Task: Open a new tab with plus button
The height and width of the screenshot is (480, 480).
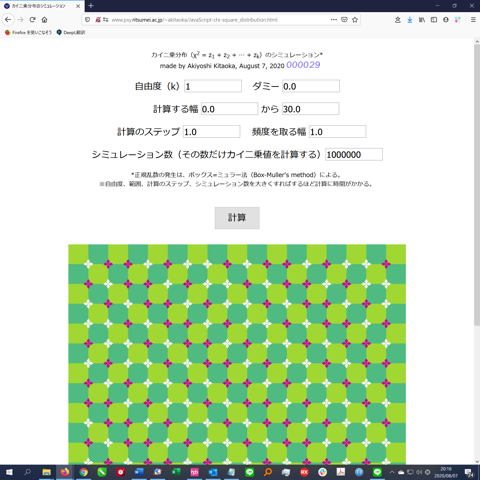Action: pyautogui.click(x=91, y=6)
